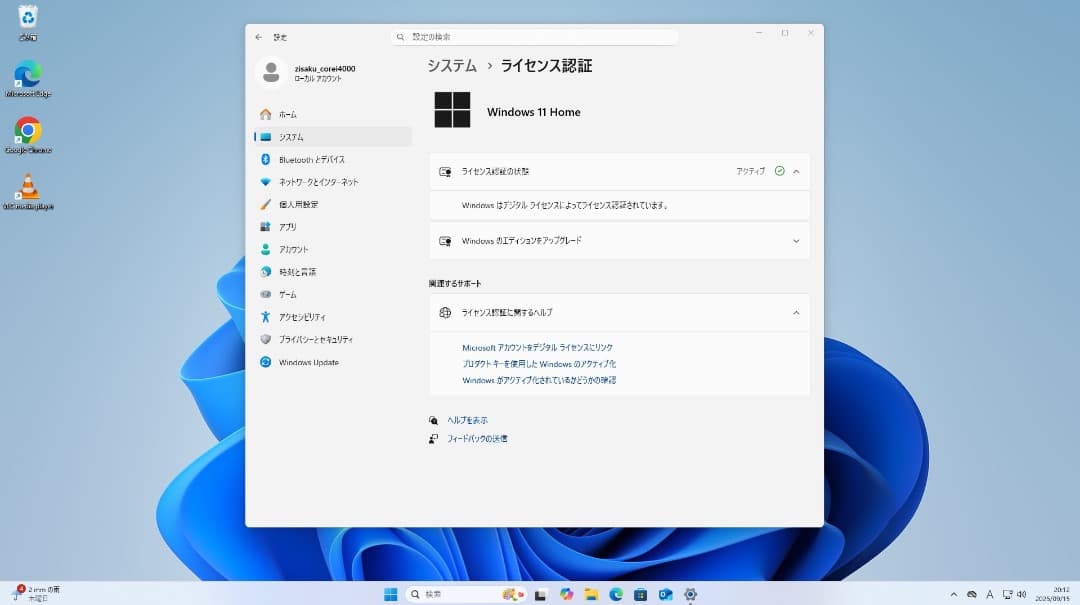The width and height of the screenshot is (1080, 605).
Task: Click the activation status certificate icon
Action: point(445,172)
